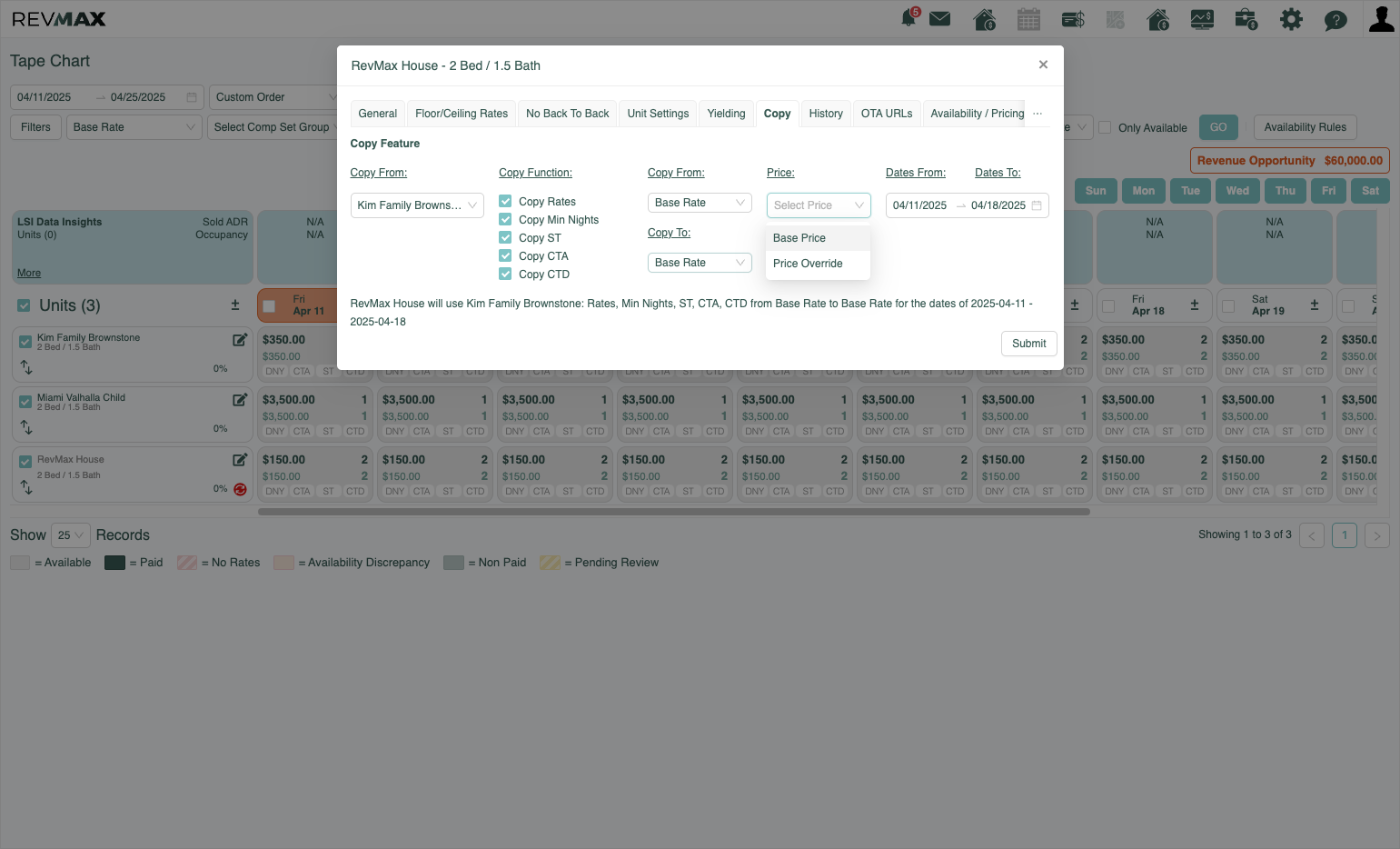Click the red blocked icon on RevMax House
The width and height of the screenshot is (1400, 849).
point(240,489)
